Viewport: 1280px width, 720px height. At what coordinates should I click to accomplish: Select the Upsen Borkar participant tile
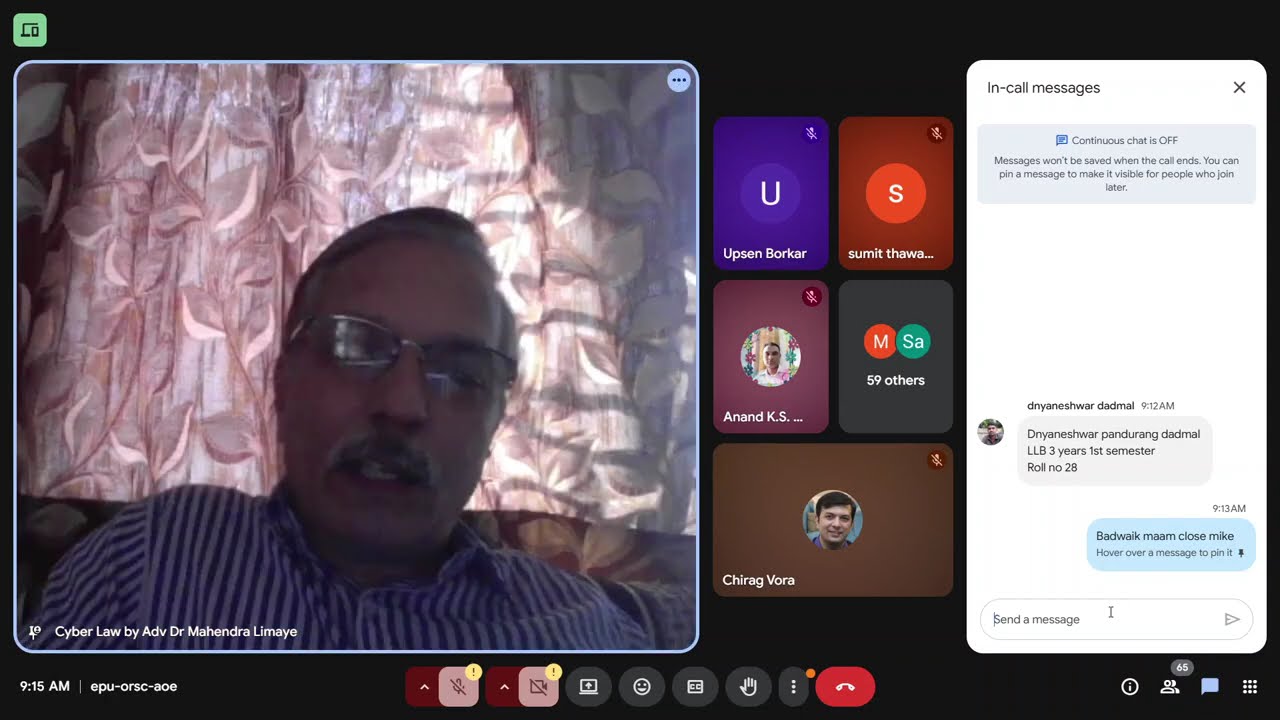(770, 193)
